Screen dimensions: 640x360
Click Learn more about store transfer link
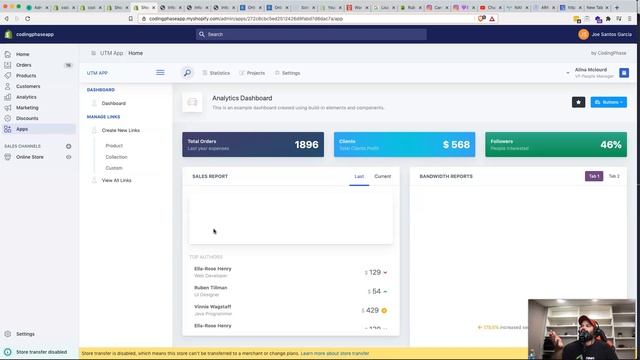335,353
